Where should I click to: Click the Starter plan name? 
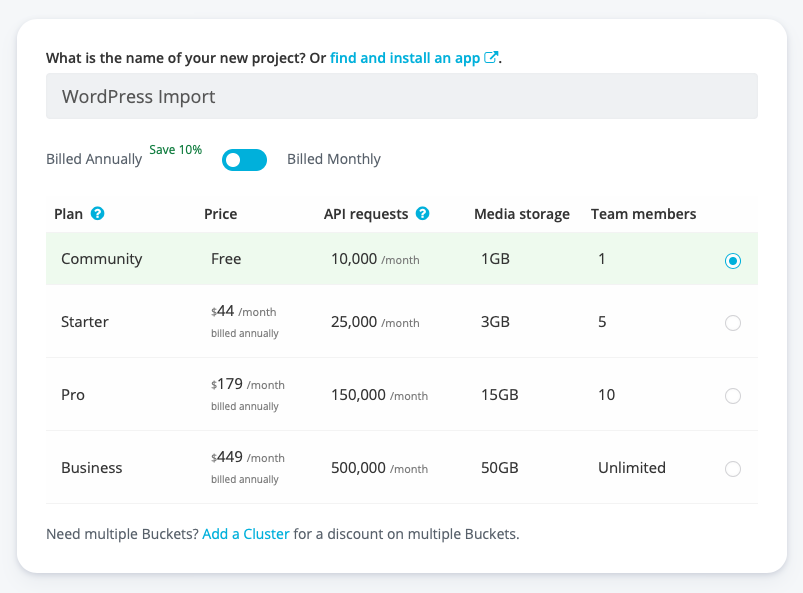(85, 322)
